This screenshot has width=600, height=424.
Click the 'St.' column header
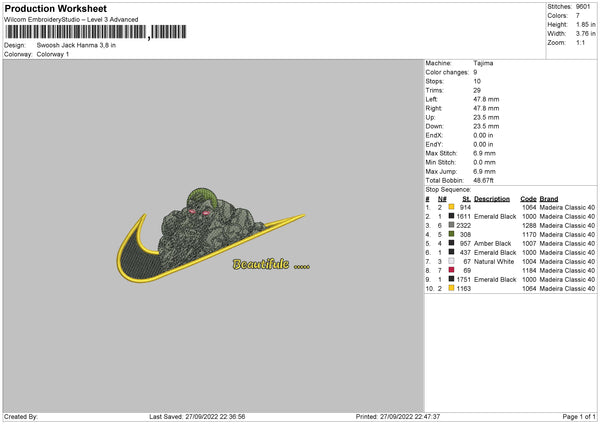(466, 199)
